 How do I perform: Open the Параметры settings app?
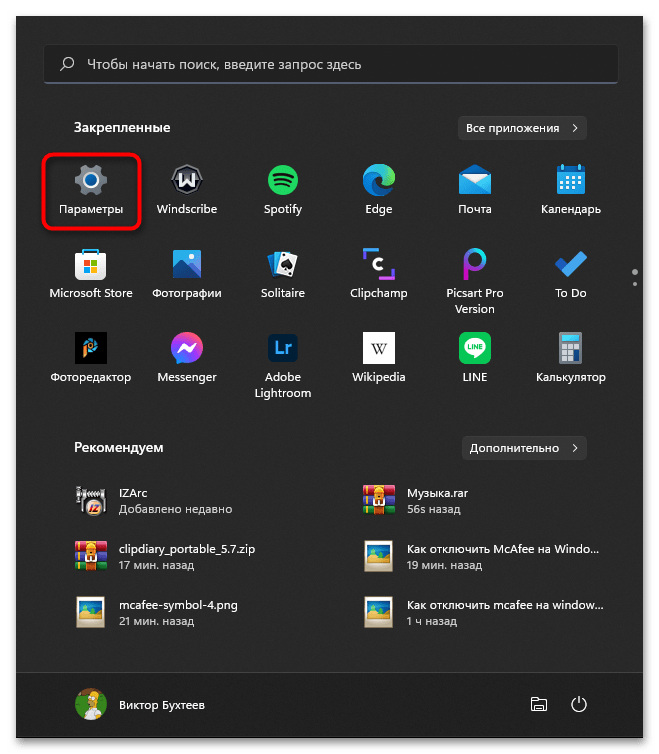click(x=91, y=190)
